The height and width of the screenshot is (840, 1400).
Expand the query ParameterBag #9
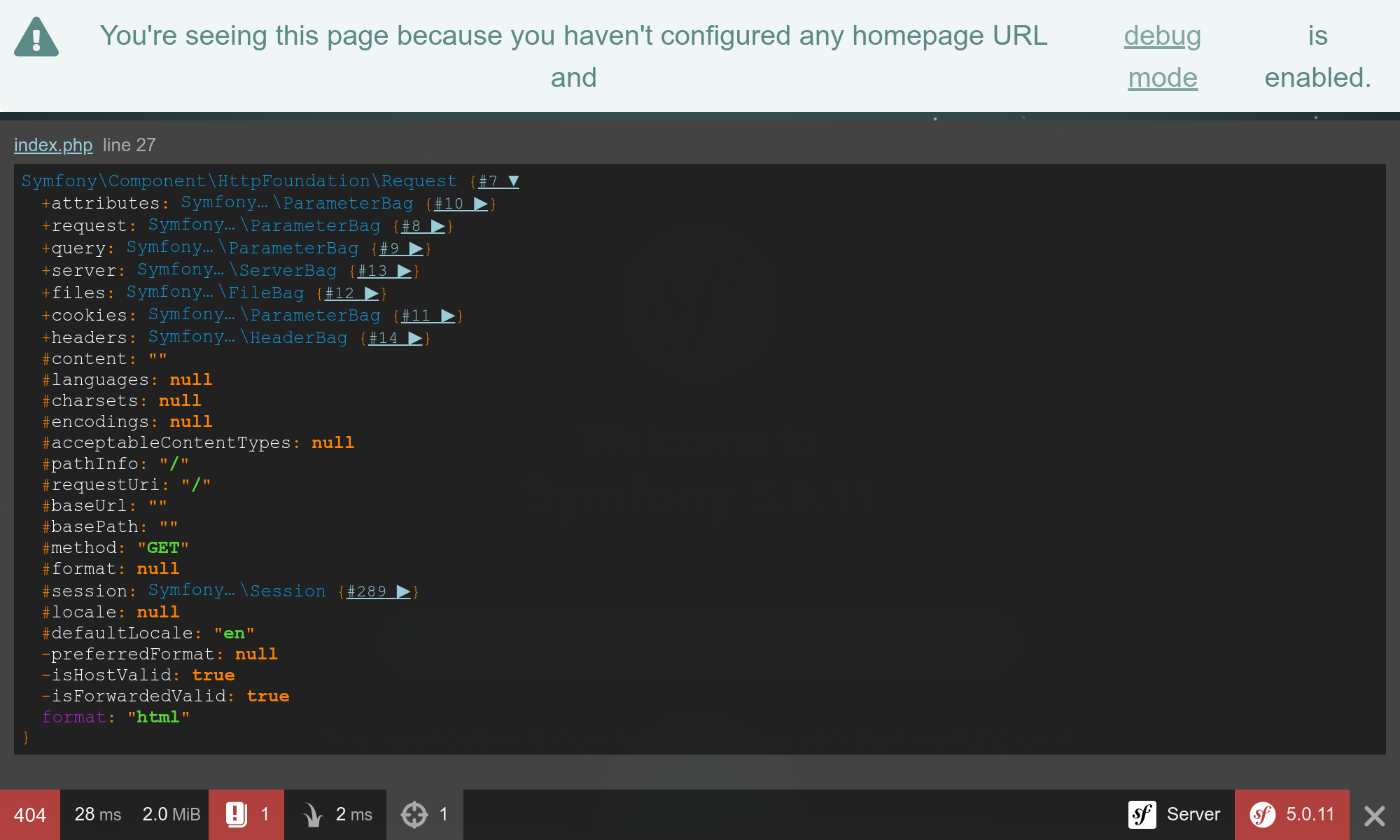[401, 248]
